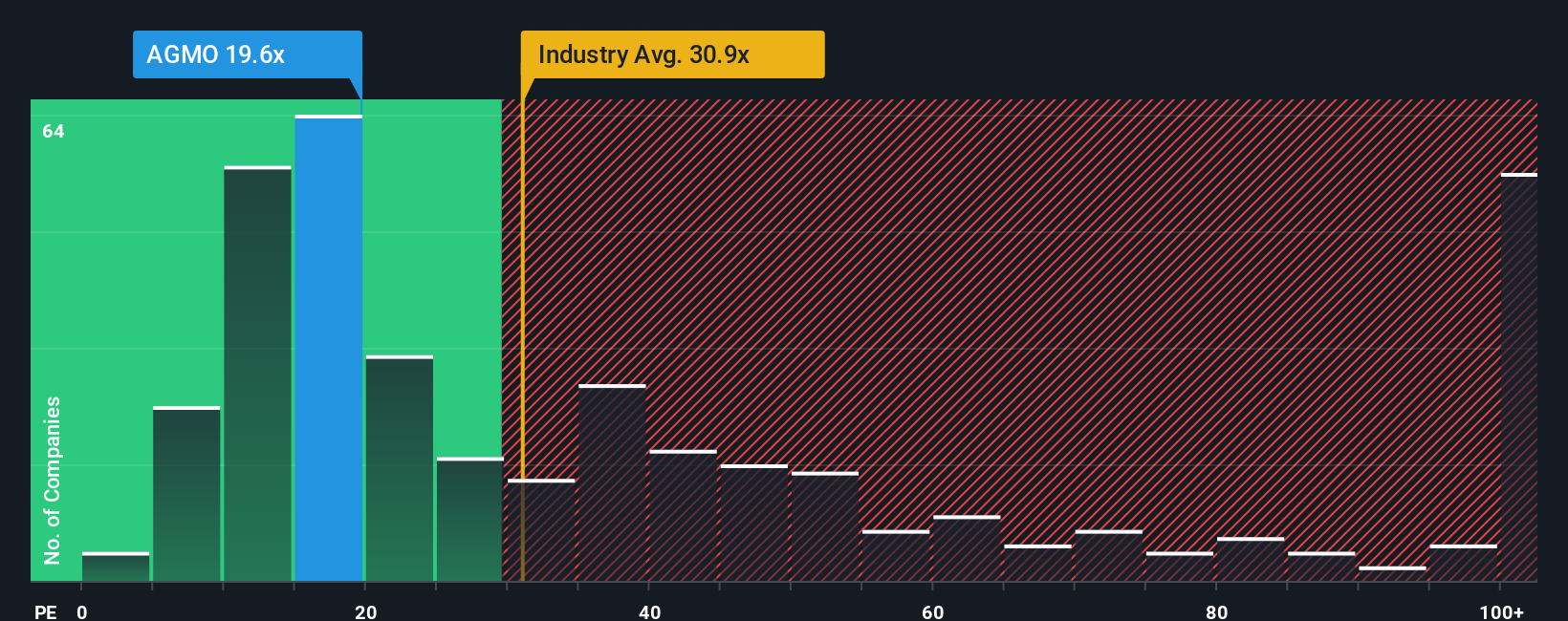Viewport: 1568px width, 621px height.
Task: Click the bar for PE 50 to 55
Action: (825, 526)
